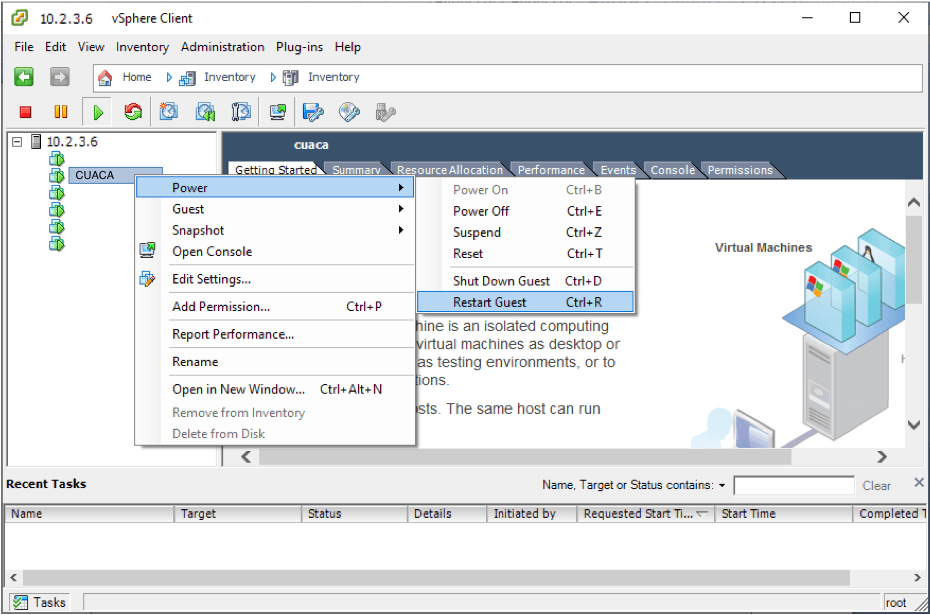Click arrow before second Inventory breadcrumb
This screenshot has width=930, height=615.
click(x=273, y=78)
